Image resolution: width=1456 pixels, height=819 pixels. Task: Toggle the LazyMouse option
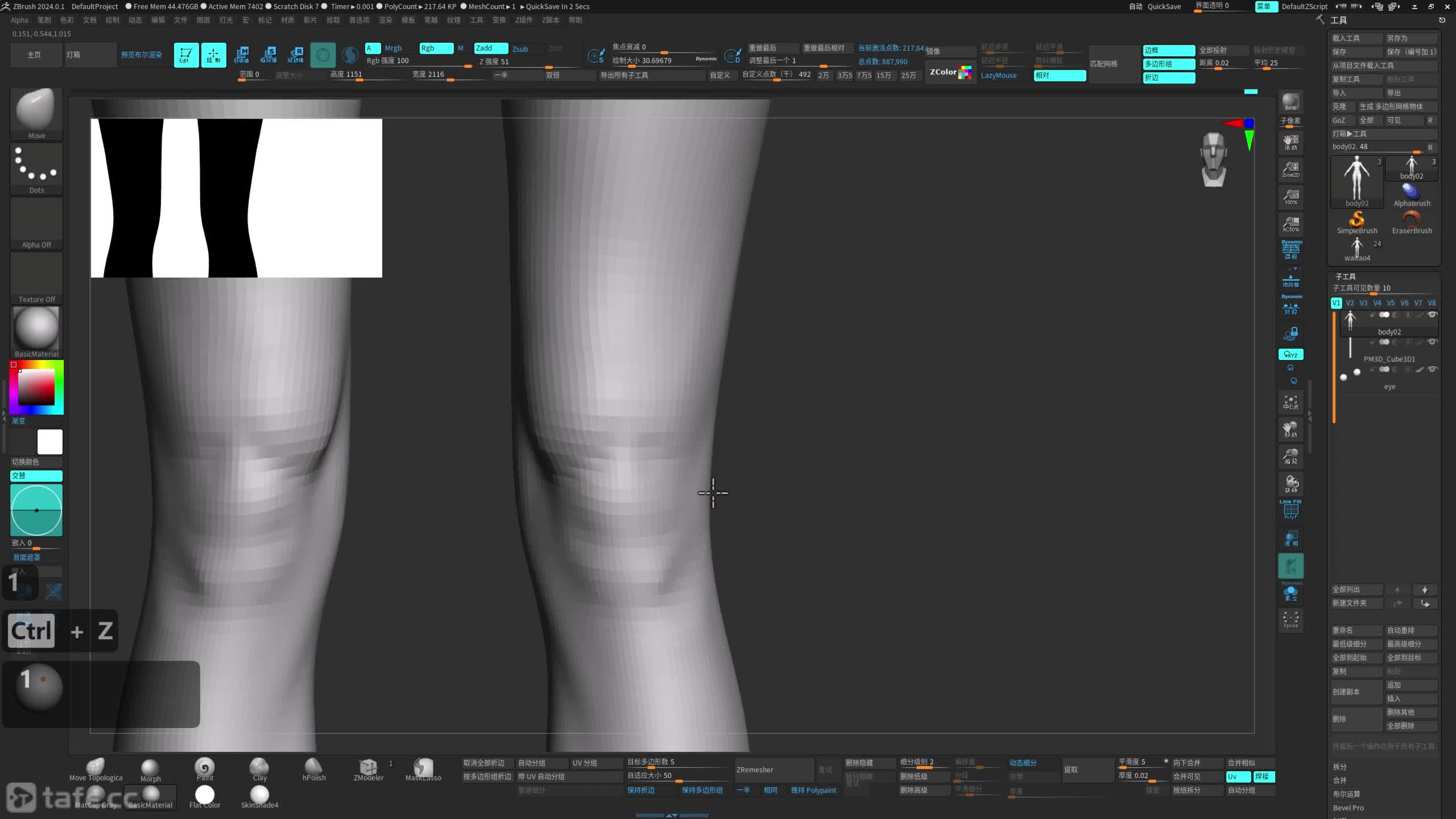coord(998,76)
